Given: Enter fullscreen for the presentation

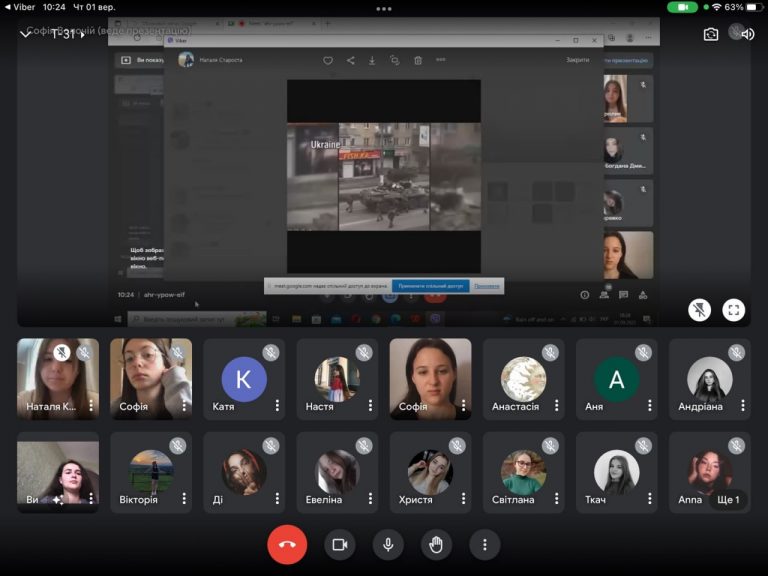Looking at the screenshot, I should click(733, 310).
